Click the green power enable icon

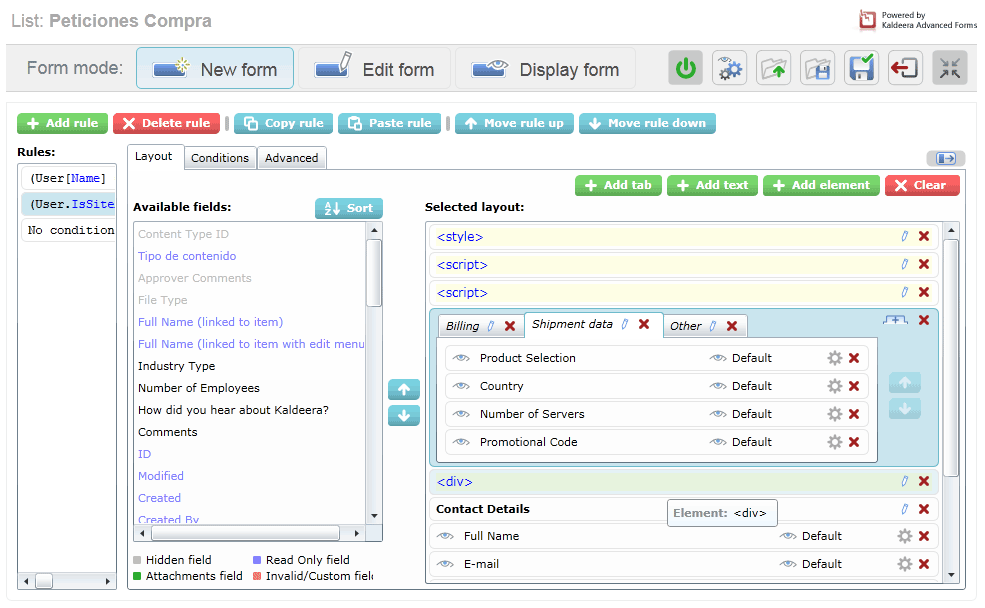pos(685,68)
